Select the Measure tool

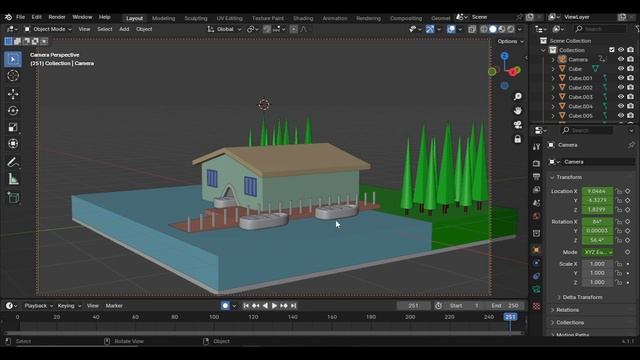click(13, 179)
